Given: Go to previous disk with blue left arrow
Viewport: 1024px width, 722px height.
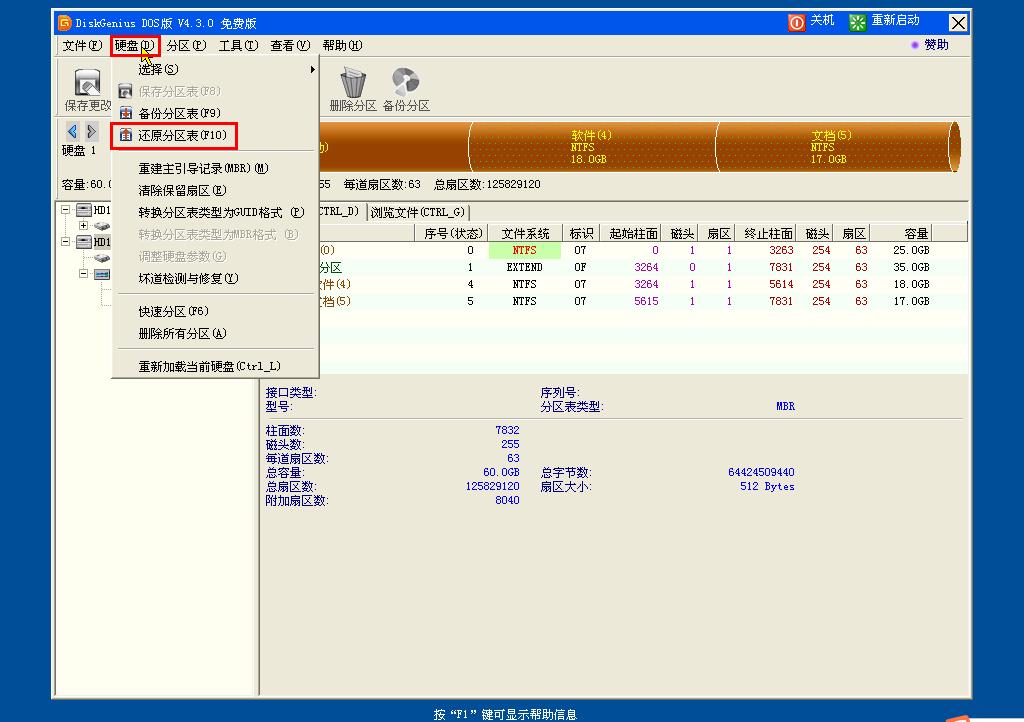Looking at the screenshot, I should pos(72,131).
